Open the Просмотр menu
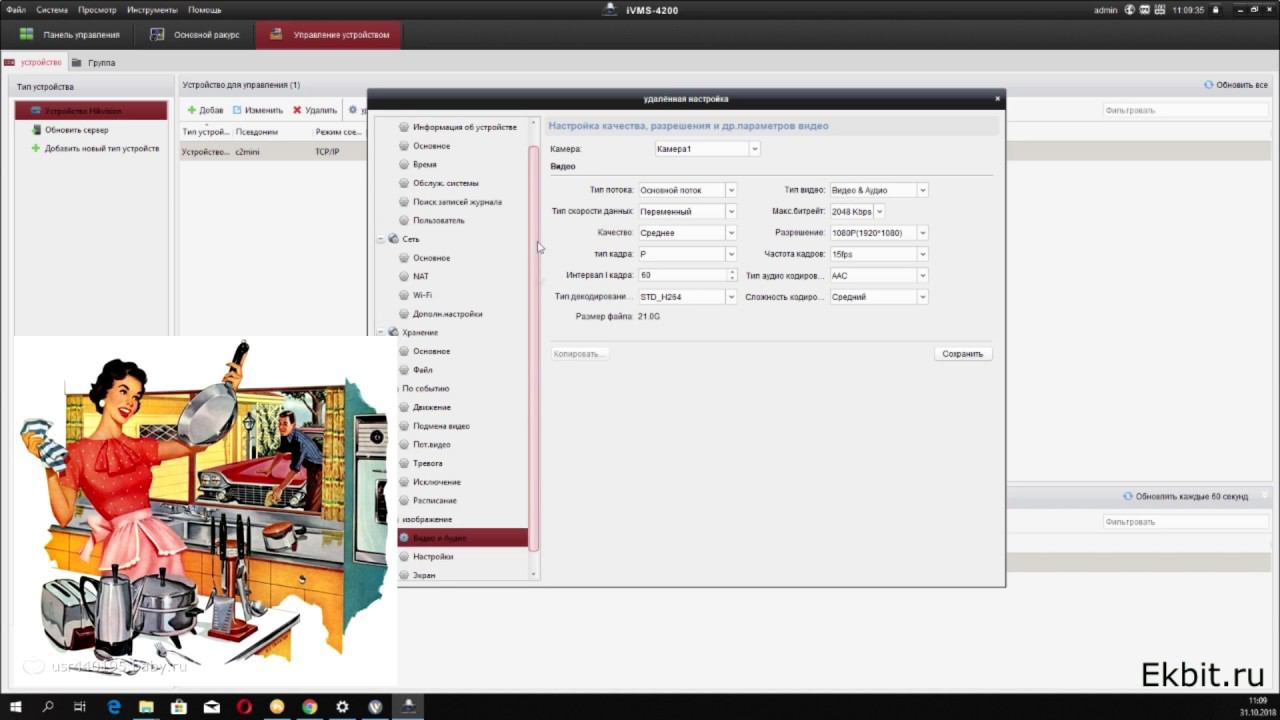1280x720 pixels. (x=97, y=9)
